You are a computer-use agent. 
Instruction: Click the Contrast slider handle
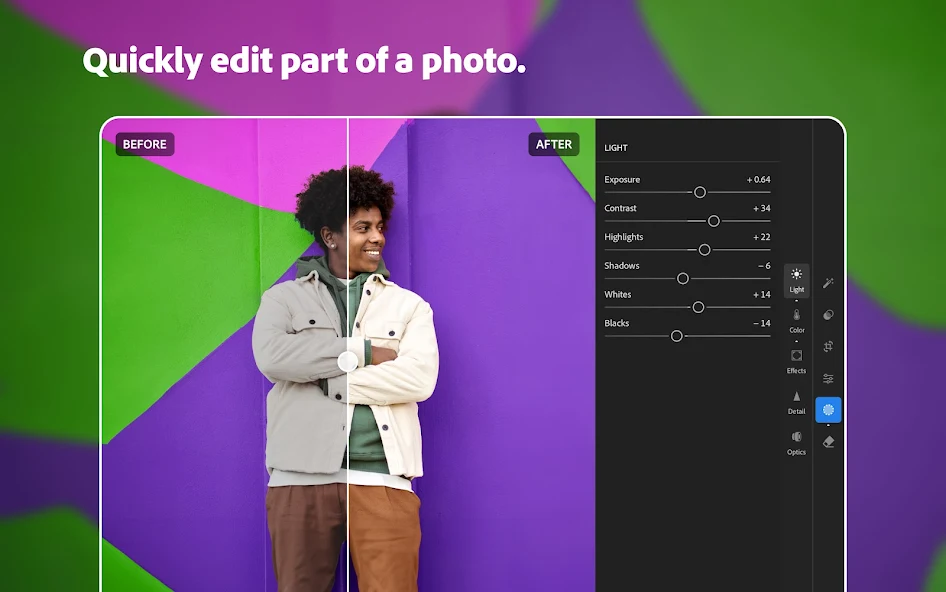pyautogui.click(x=713, y=220)
